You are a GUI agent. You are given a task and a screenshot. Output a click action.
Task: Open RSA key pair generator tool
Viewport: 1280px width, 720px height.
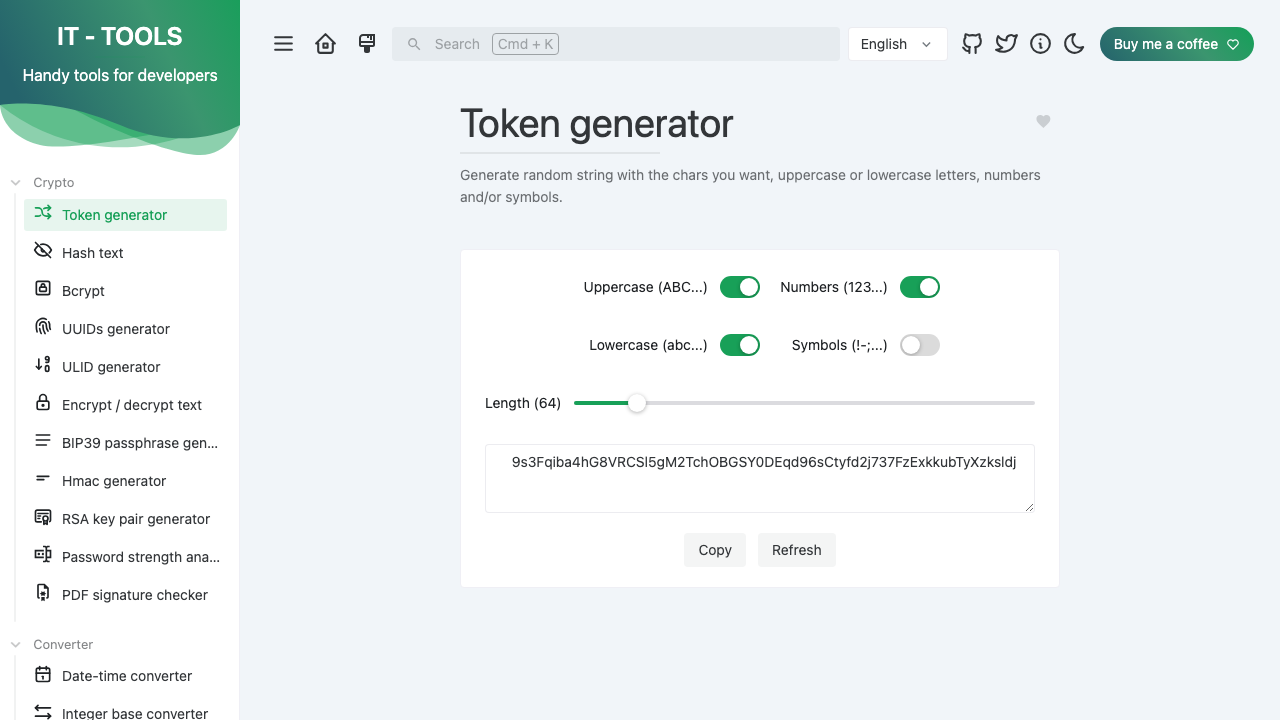(x=125, y=519)
